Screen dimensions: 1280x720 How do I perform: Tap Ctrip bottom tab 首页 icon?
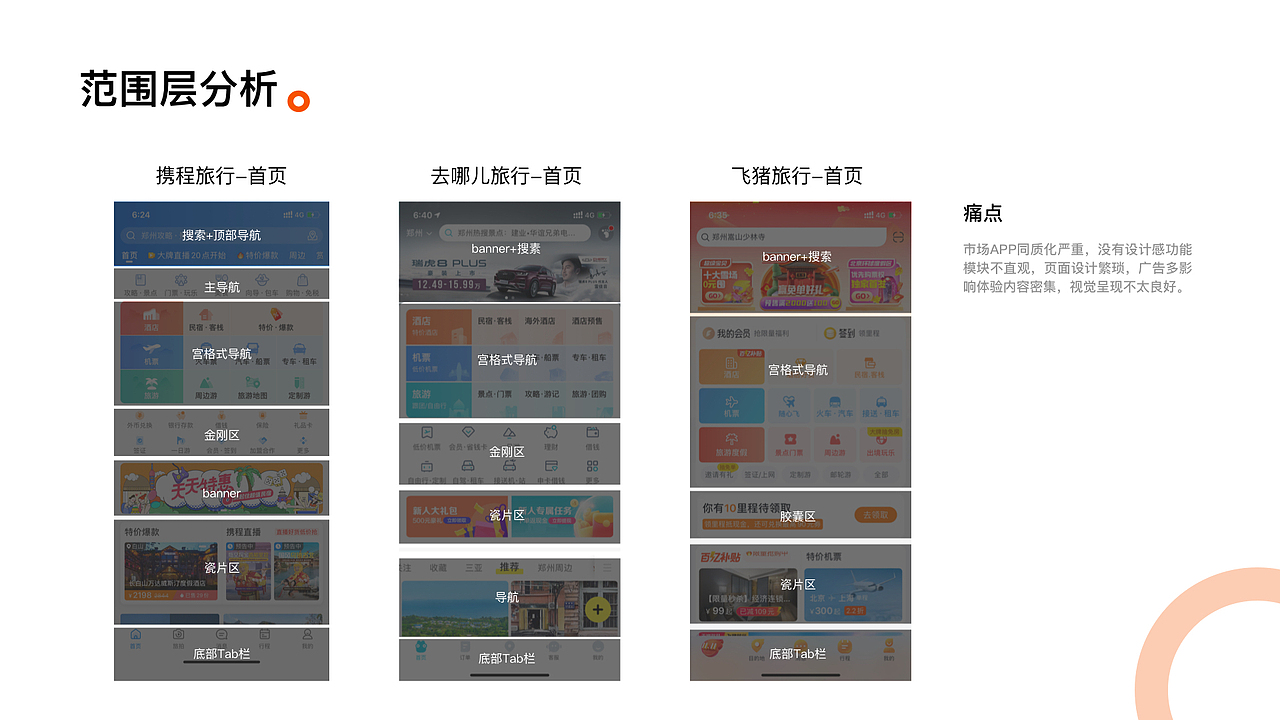coord(136,640)
